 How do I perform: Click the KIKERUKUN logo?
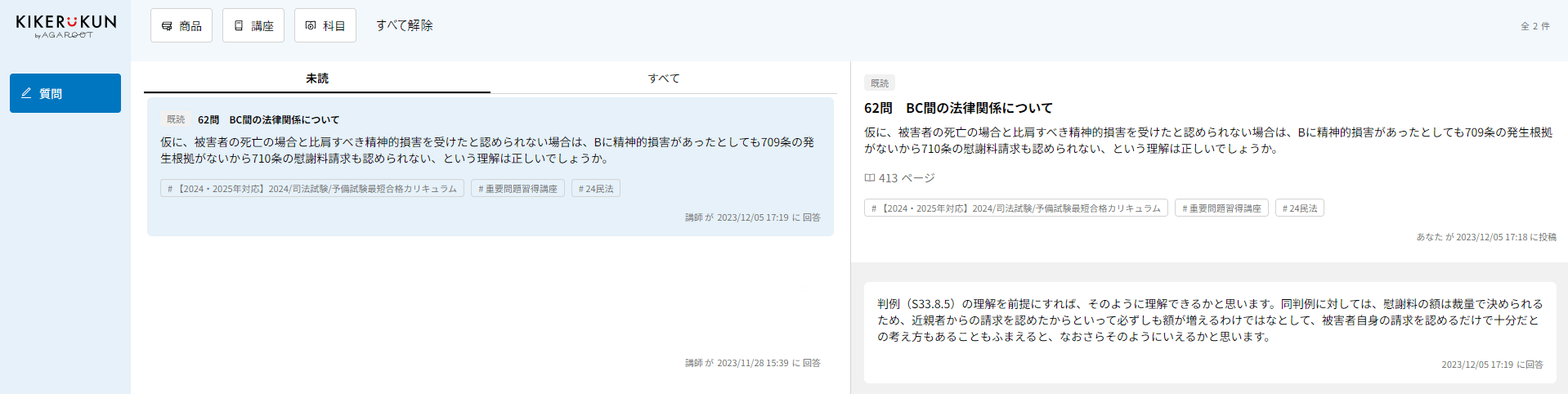tap(65, 25)
